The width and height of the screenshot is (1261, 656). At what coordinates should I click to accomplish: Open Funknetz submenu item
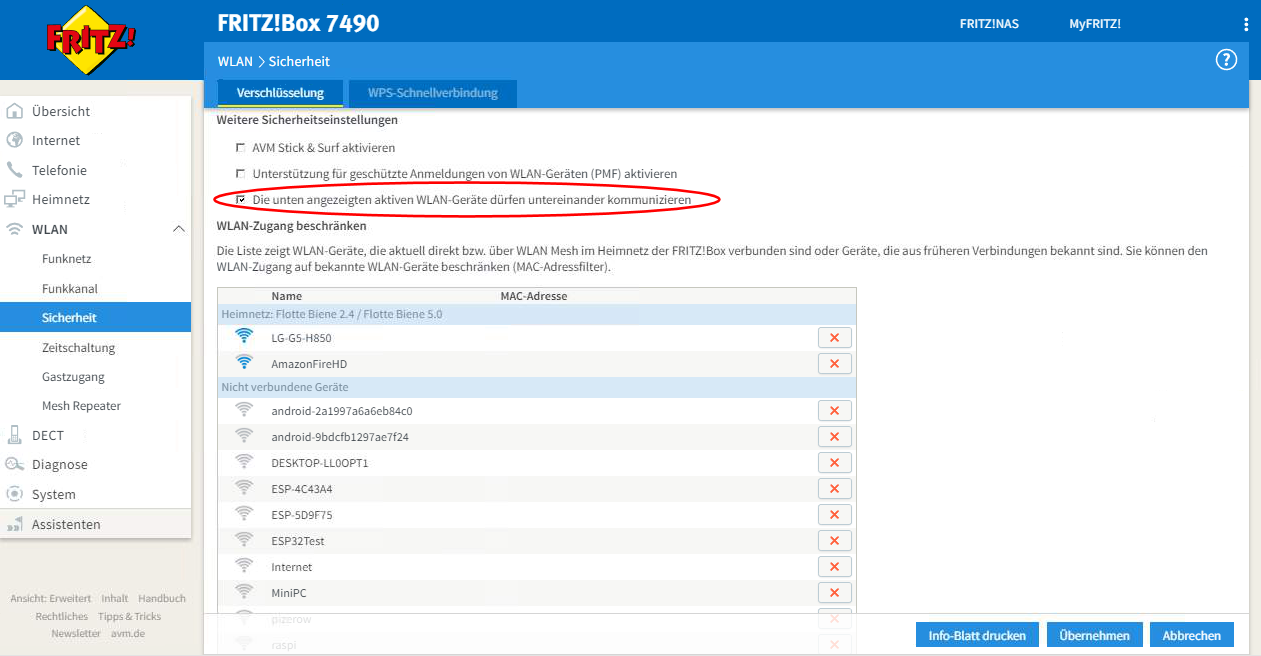(67, 259)
